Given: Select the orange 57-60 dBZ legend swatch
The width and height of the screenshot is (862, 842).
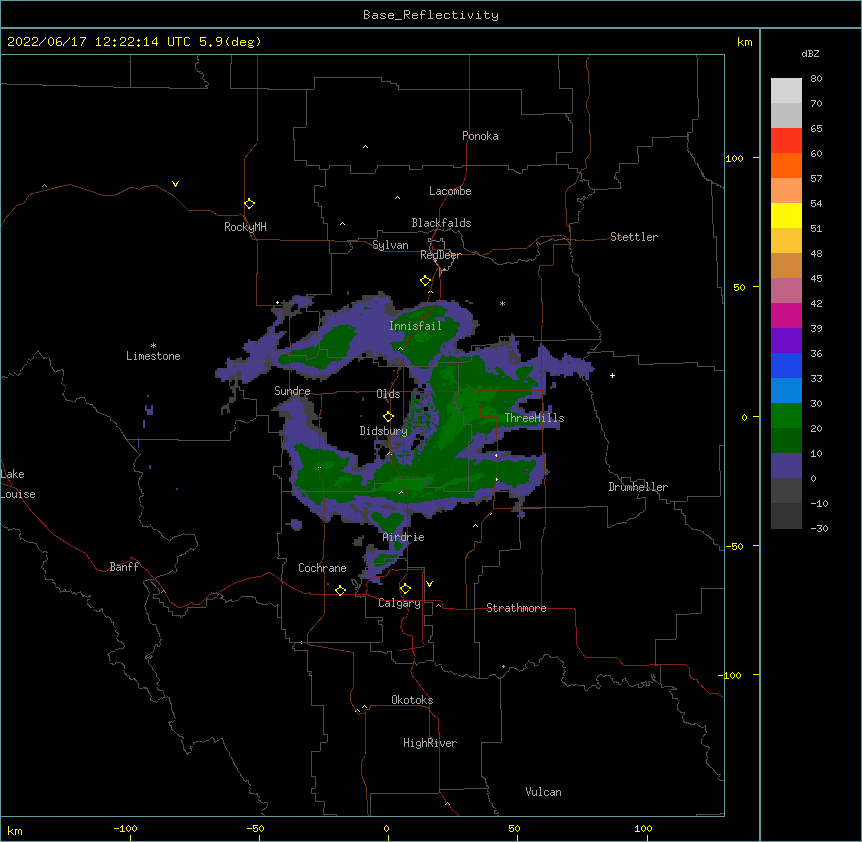Looking at the screenshot, I should click(x=786, y=165).
